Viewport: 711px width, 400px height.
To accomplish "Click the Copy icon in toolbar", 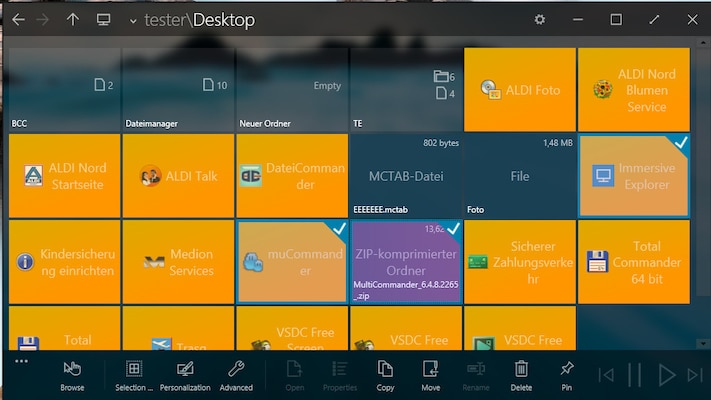I will pyautogui.click(x=385, y=374).
